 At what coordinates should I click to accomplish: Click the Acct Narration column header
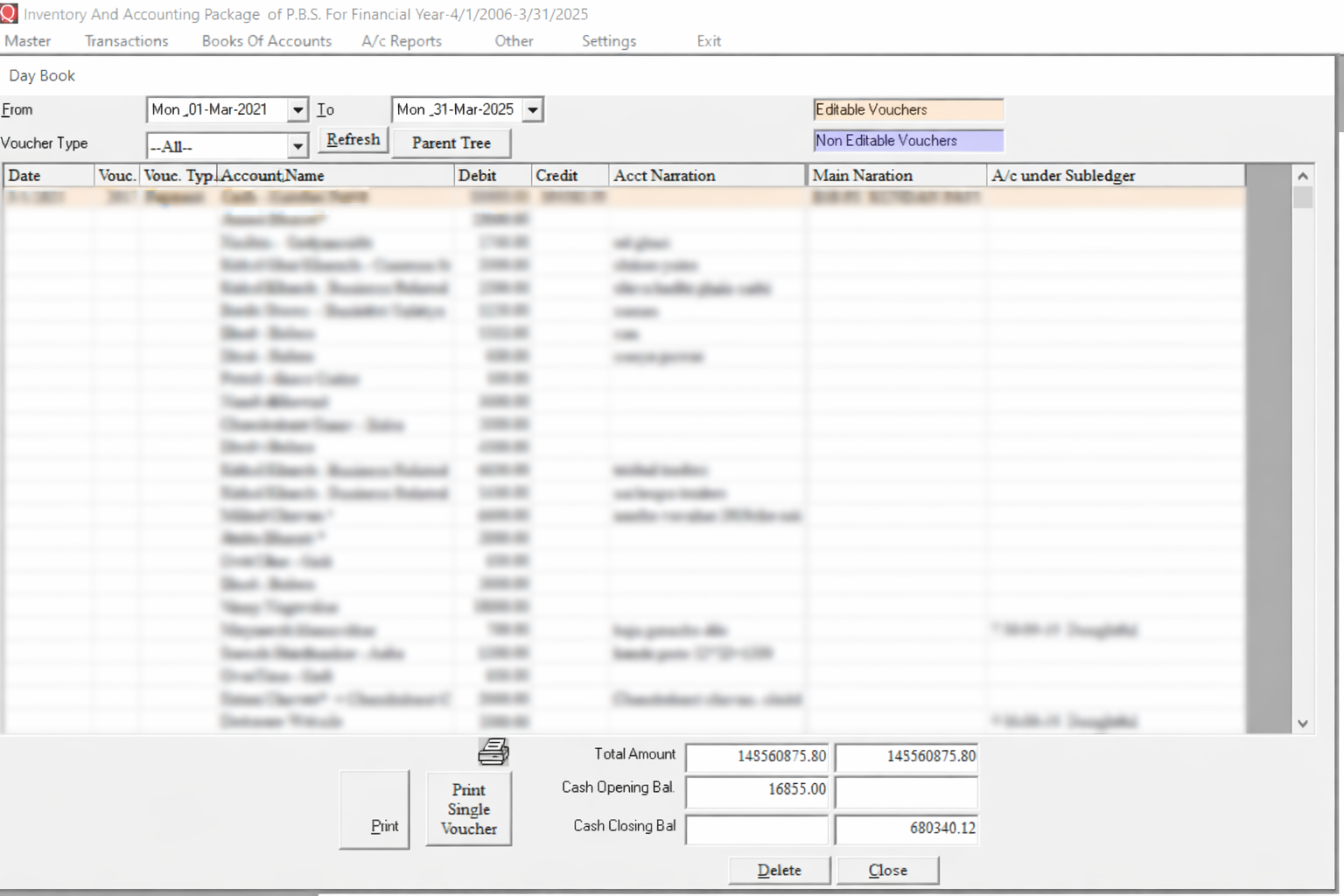point(707,175)
